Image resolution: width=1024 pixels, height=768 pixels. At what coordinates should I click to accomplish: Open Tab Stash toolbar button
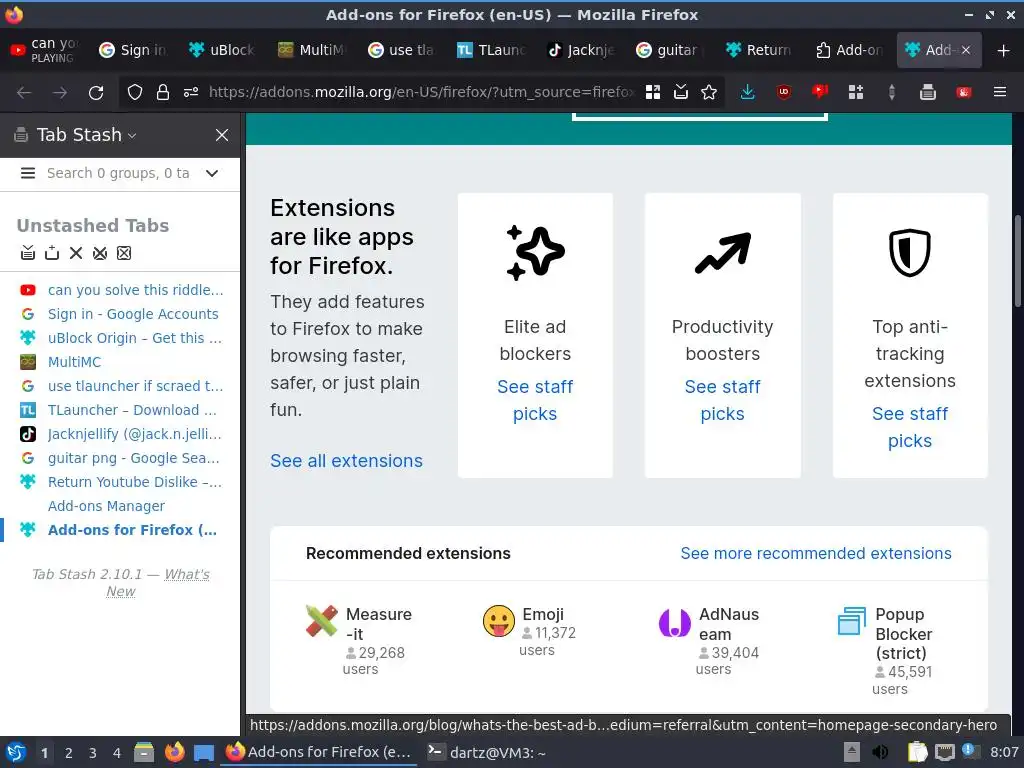coord(927,92)
